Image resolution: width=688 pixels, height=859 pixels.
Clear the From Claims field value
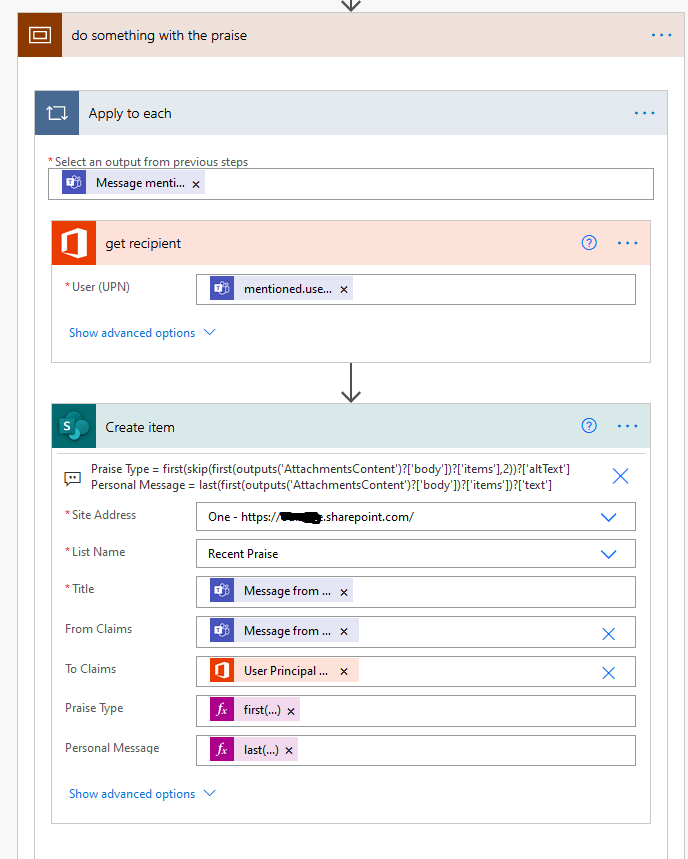(x=608, y=633)
